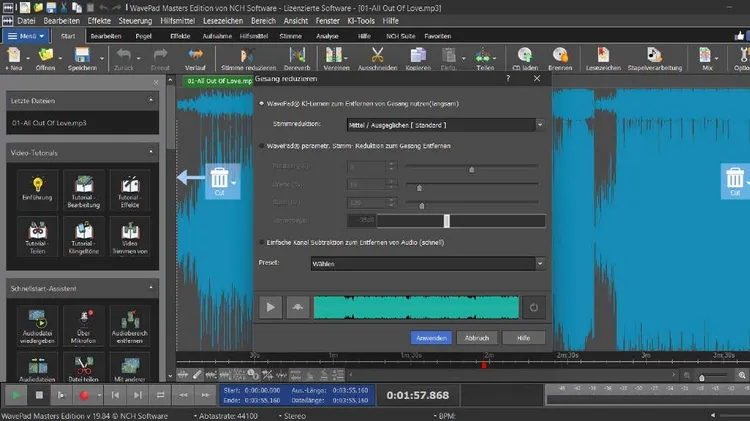Open the Preset Wählen dropdown
This screenshot has height=421, width=750.
(x=540, y=263)
